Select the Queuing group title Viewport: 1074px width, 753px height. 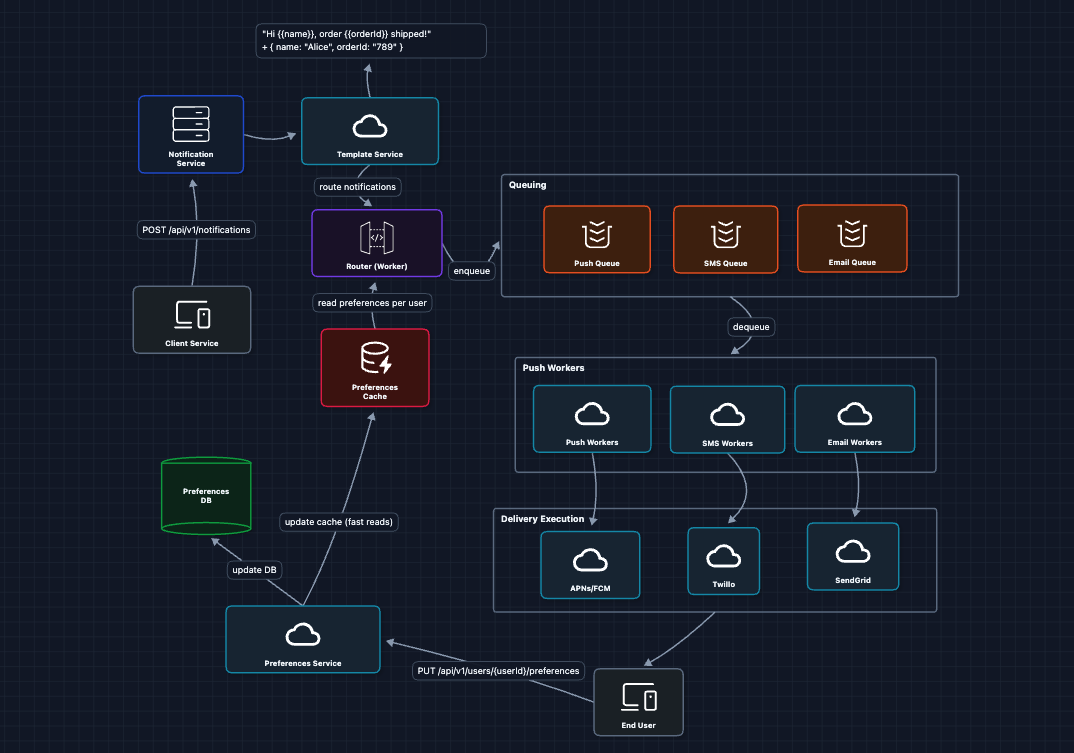tap(528, 185)
